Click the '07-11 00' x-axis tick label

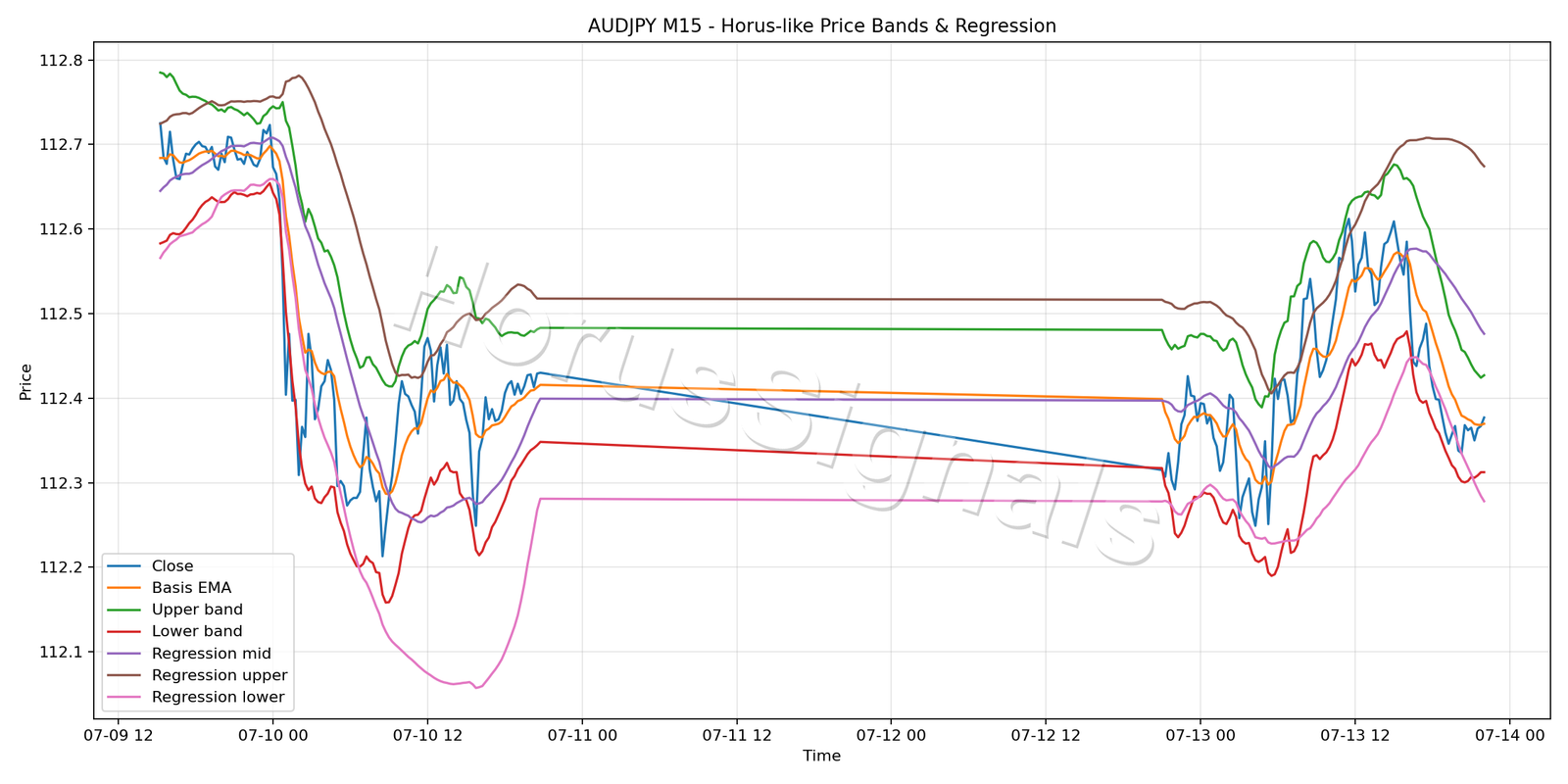(582, 736)
